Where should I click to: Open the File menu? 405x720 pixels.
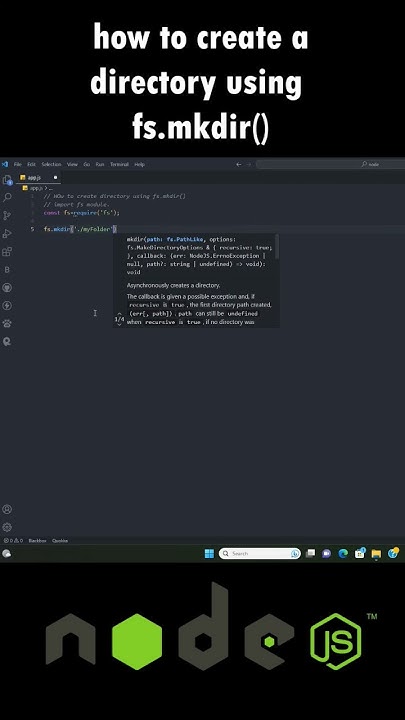coord(17,164)
